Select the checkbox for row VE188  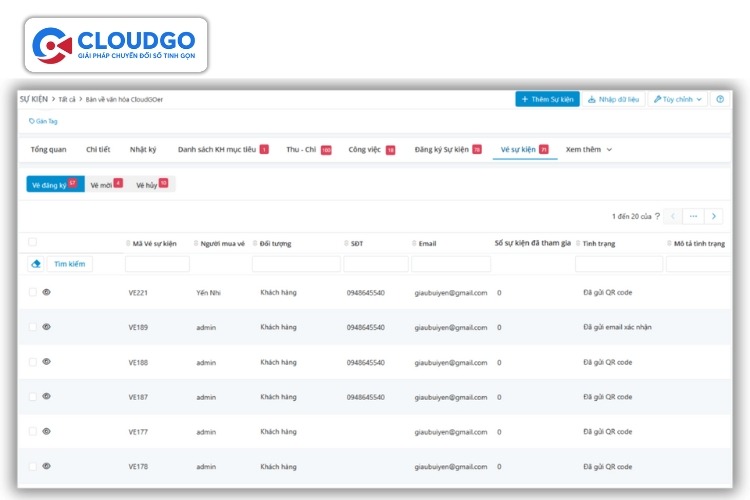pos(32,362)
